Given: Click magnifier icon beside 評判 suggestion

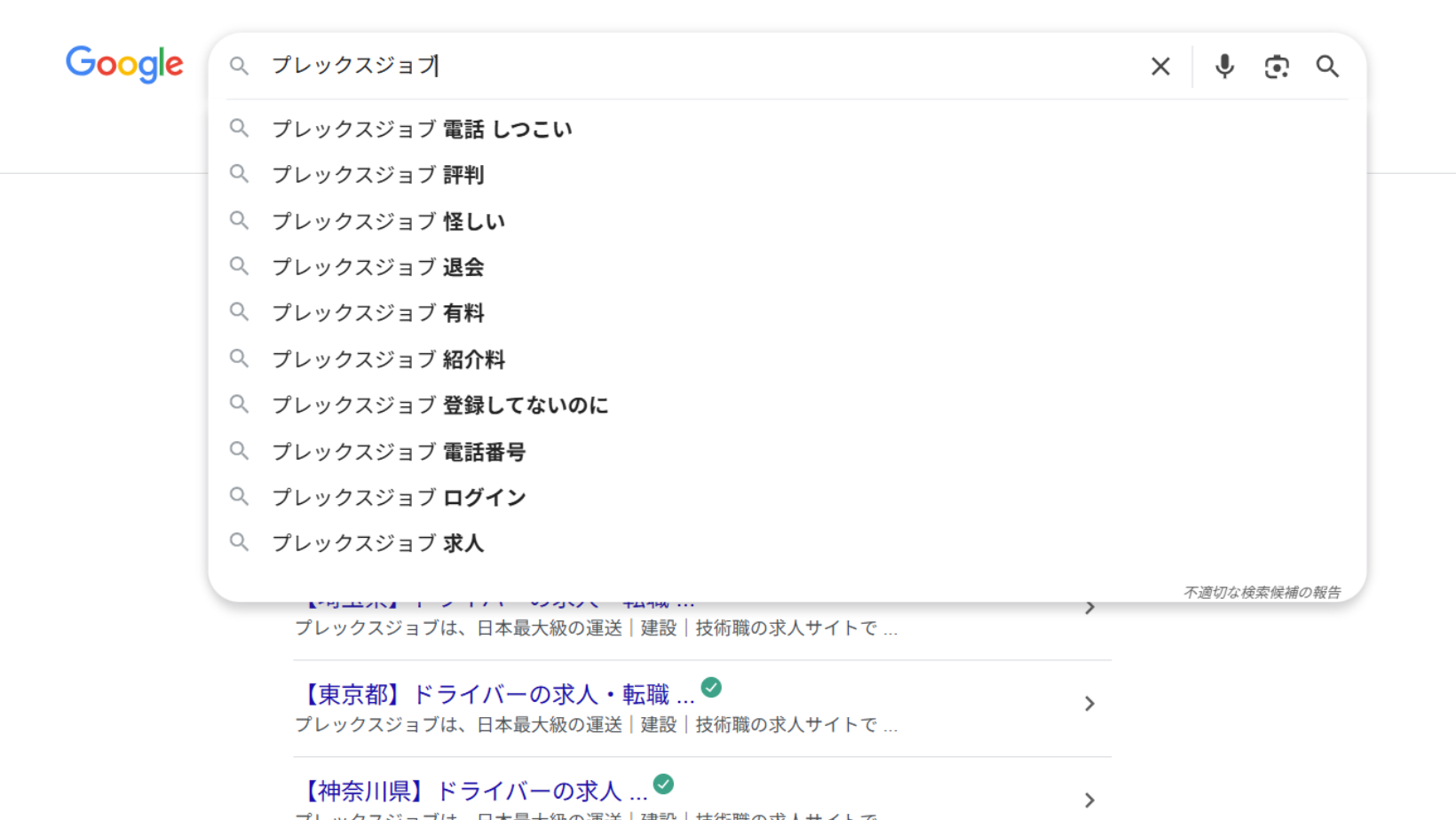Looking at the screenshot, I should pyautogui.click(x=239, y=174).
